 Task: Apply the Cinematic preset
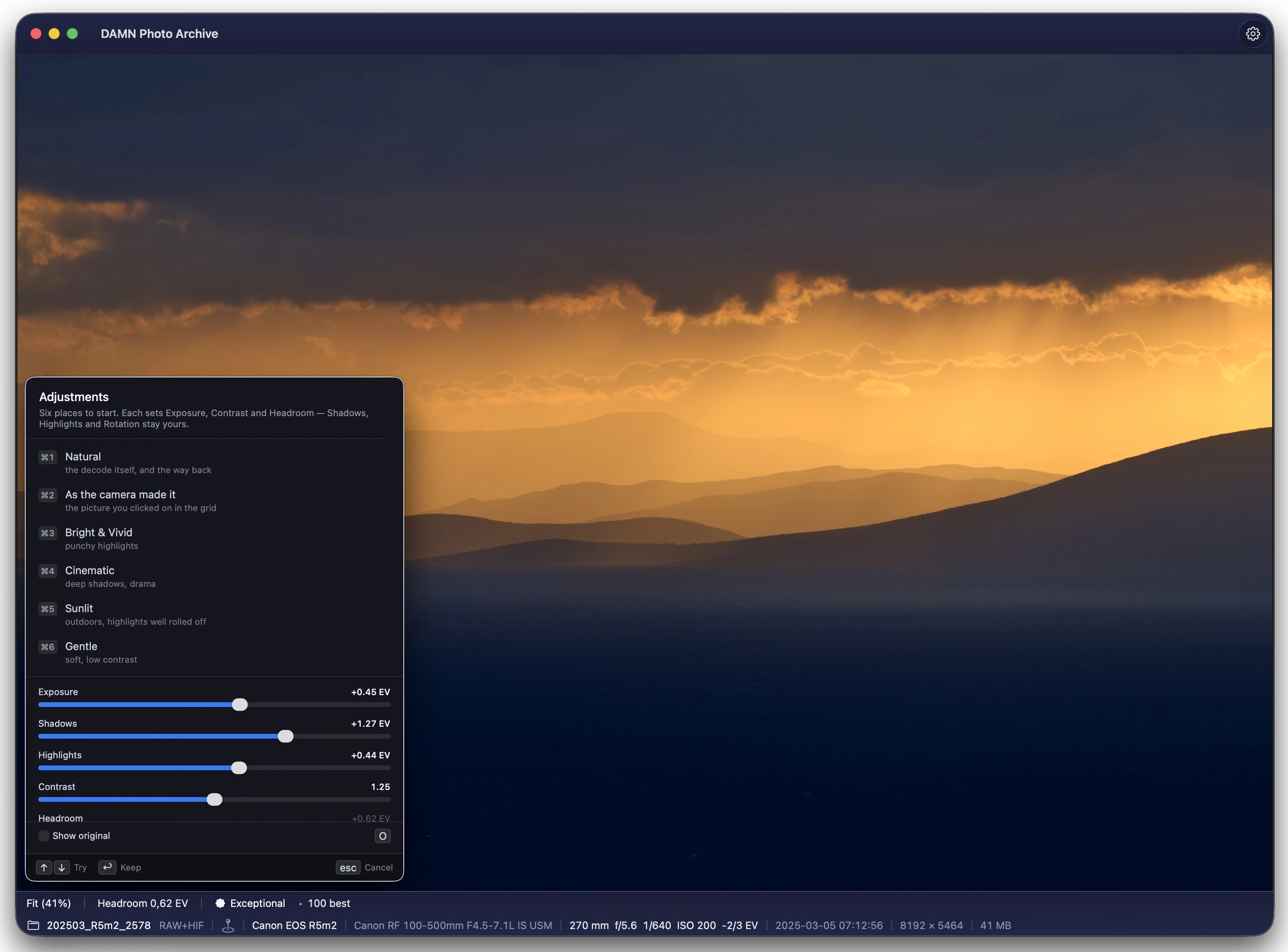[214, 577]
